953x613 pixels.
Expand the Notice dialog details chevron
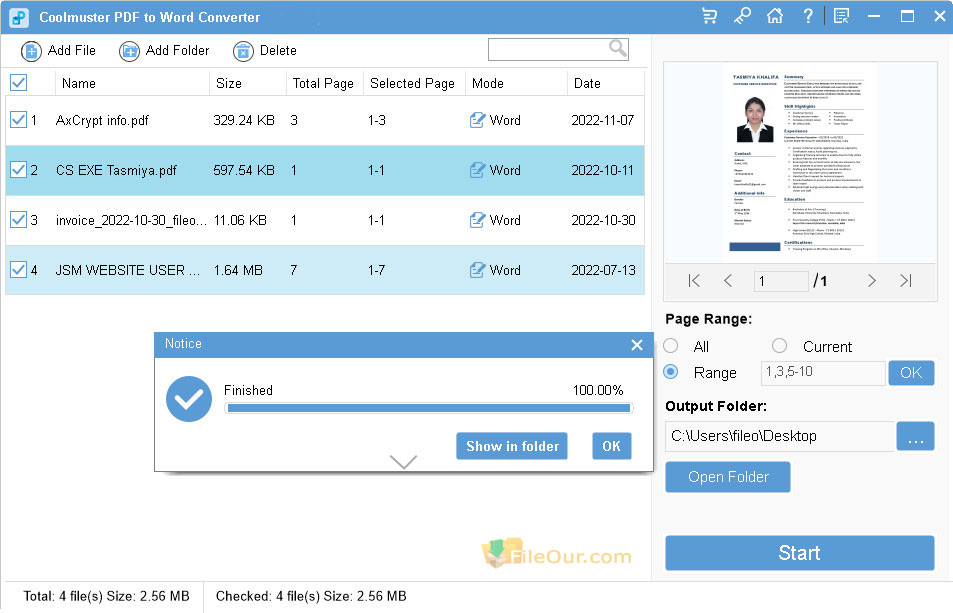[x=403, y=462]
